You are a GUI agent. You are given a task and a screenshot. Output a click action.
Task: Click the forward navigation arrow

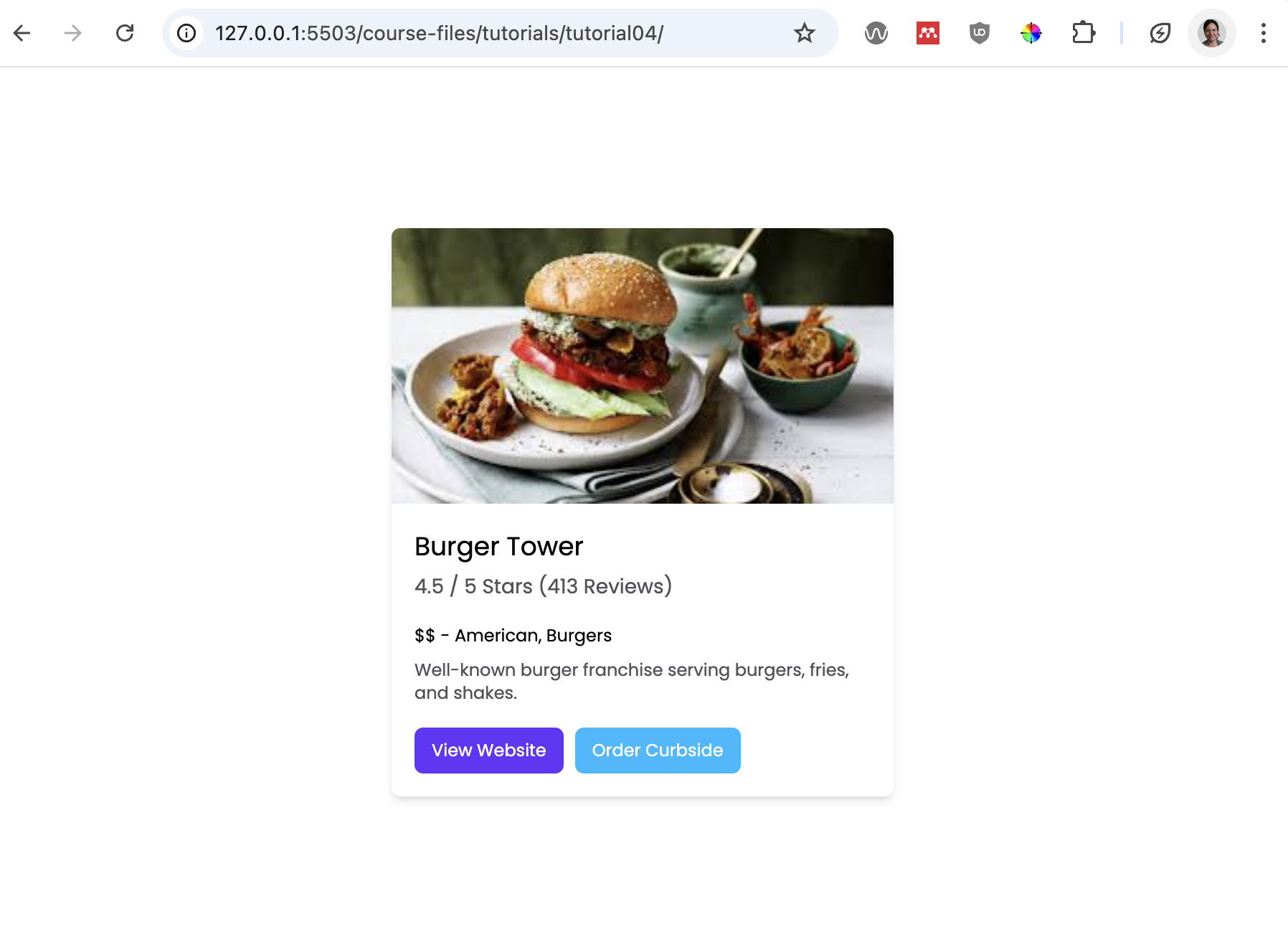pyautogui.click(x=73, y=33)
